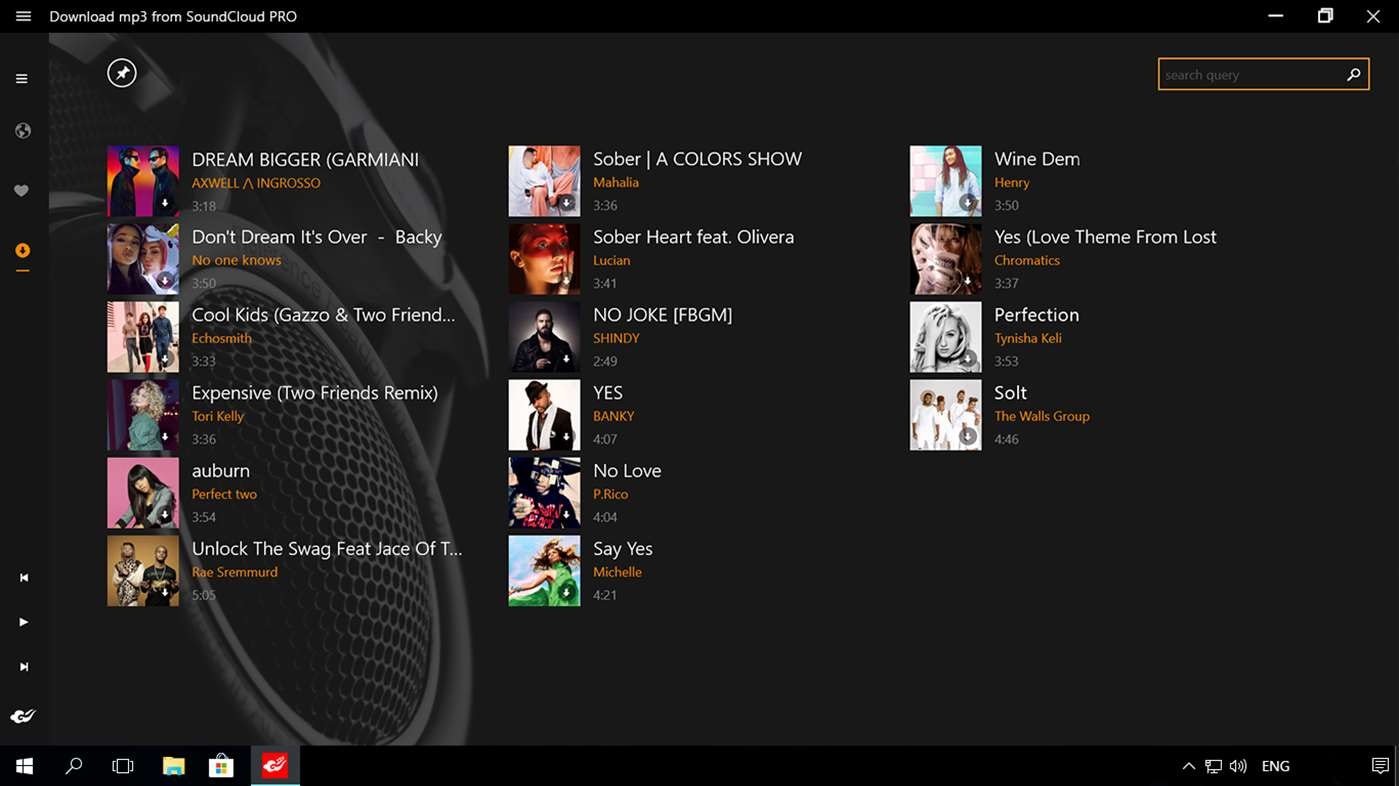Screen dimensions: 1399x786
Task: Select NO JOKE [FBGM] title
Action: click(x=663, y=315)
